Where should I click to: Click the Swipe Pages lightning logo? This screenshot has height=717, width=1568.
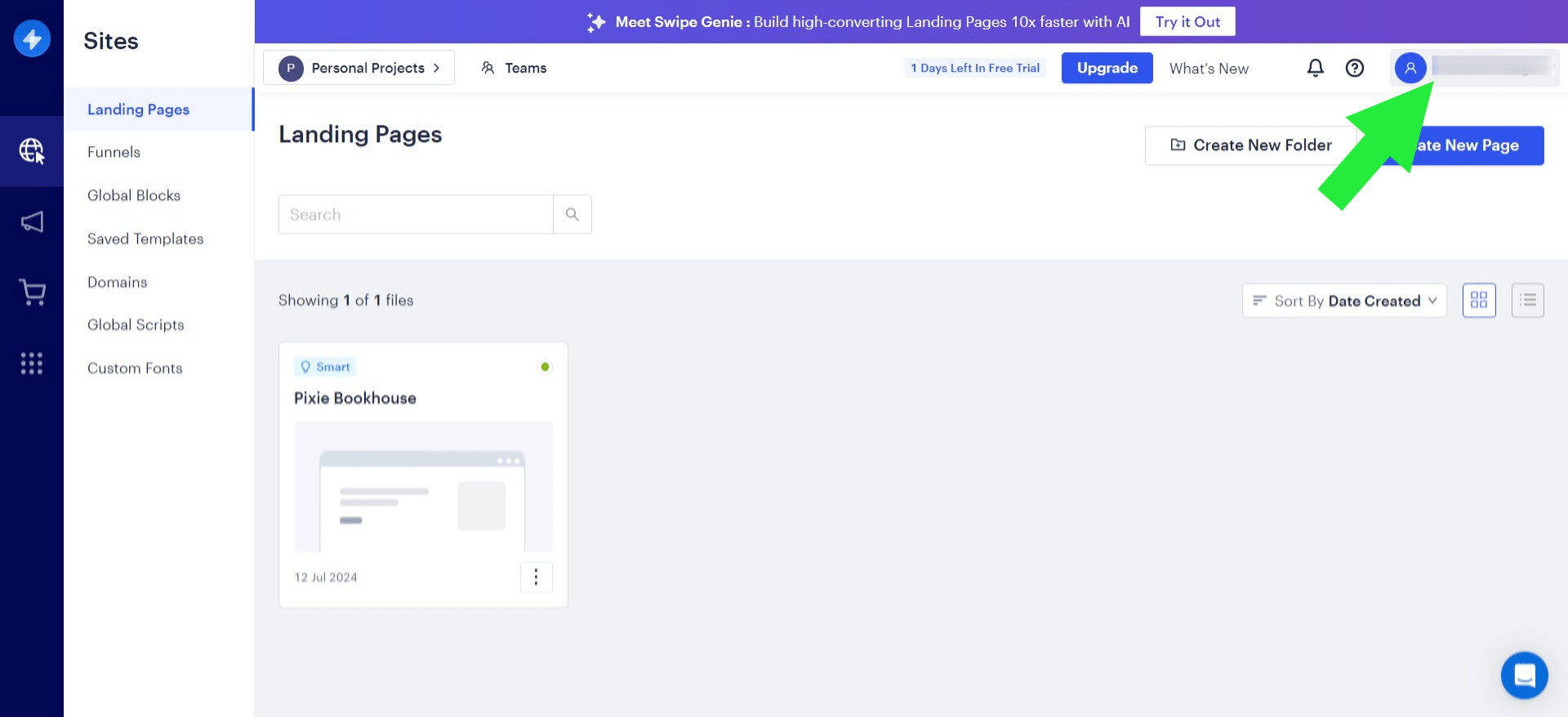(32, 38)
